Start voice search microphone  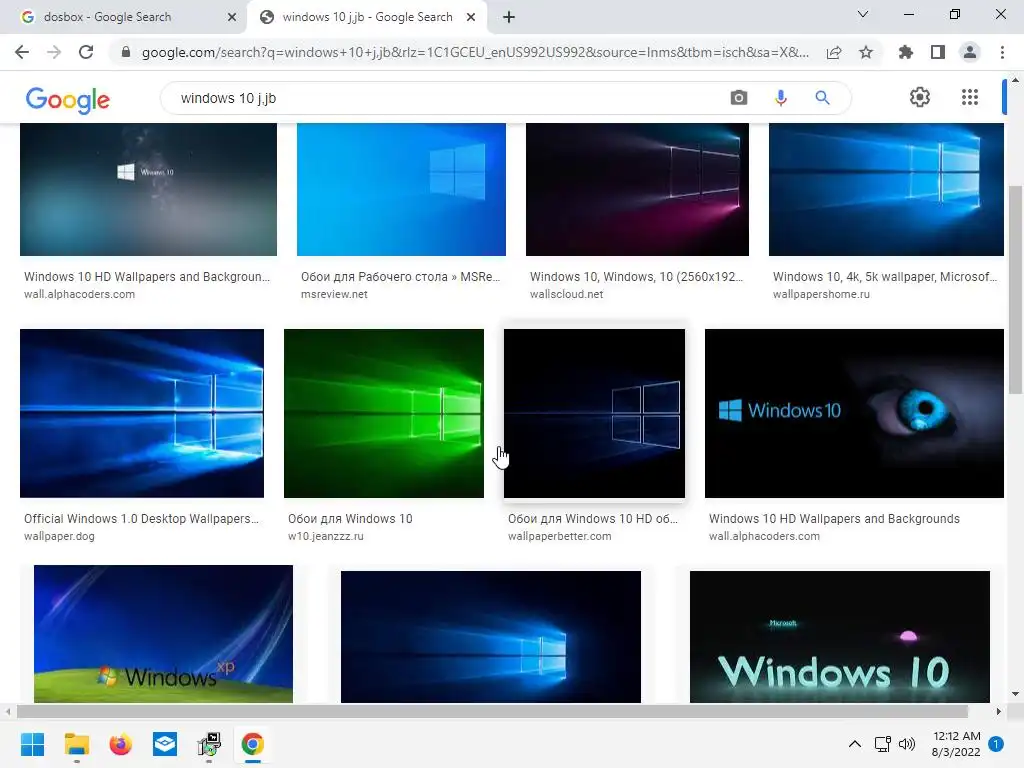[x=780, y=98]
